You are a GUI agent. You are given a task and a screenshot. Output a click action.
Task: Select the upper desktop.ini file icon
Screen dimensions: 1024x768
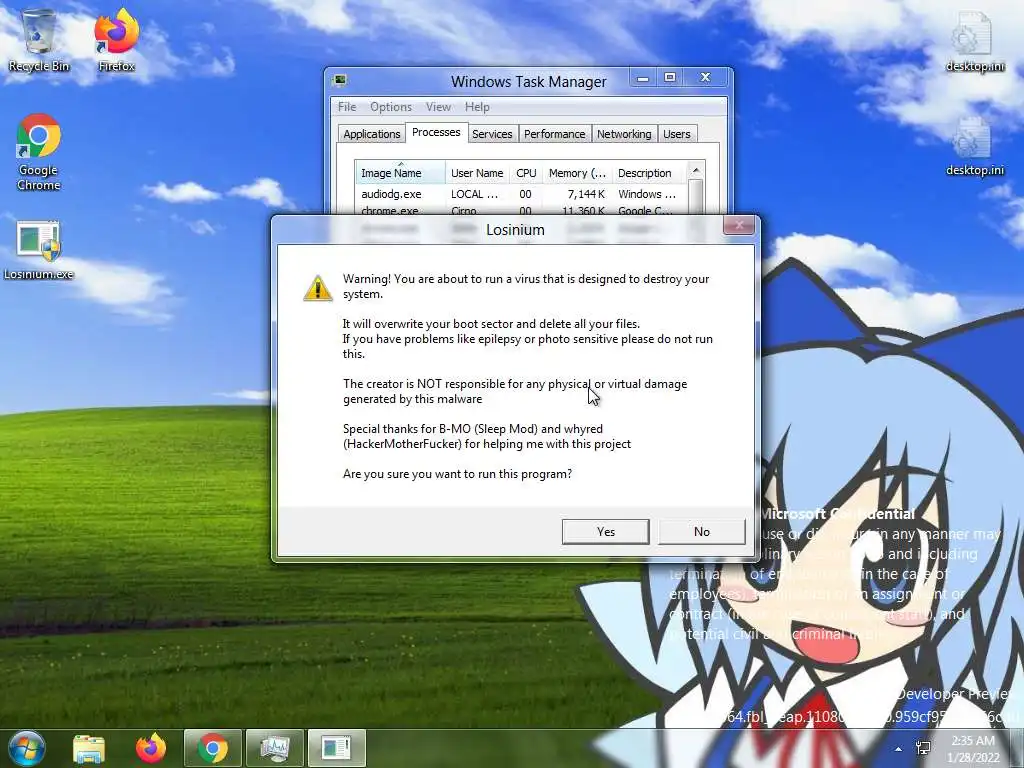pos(974,42)
